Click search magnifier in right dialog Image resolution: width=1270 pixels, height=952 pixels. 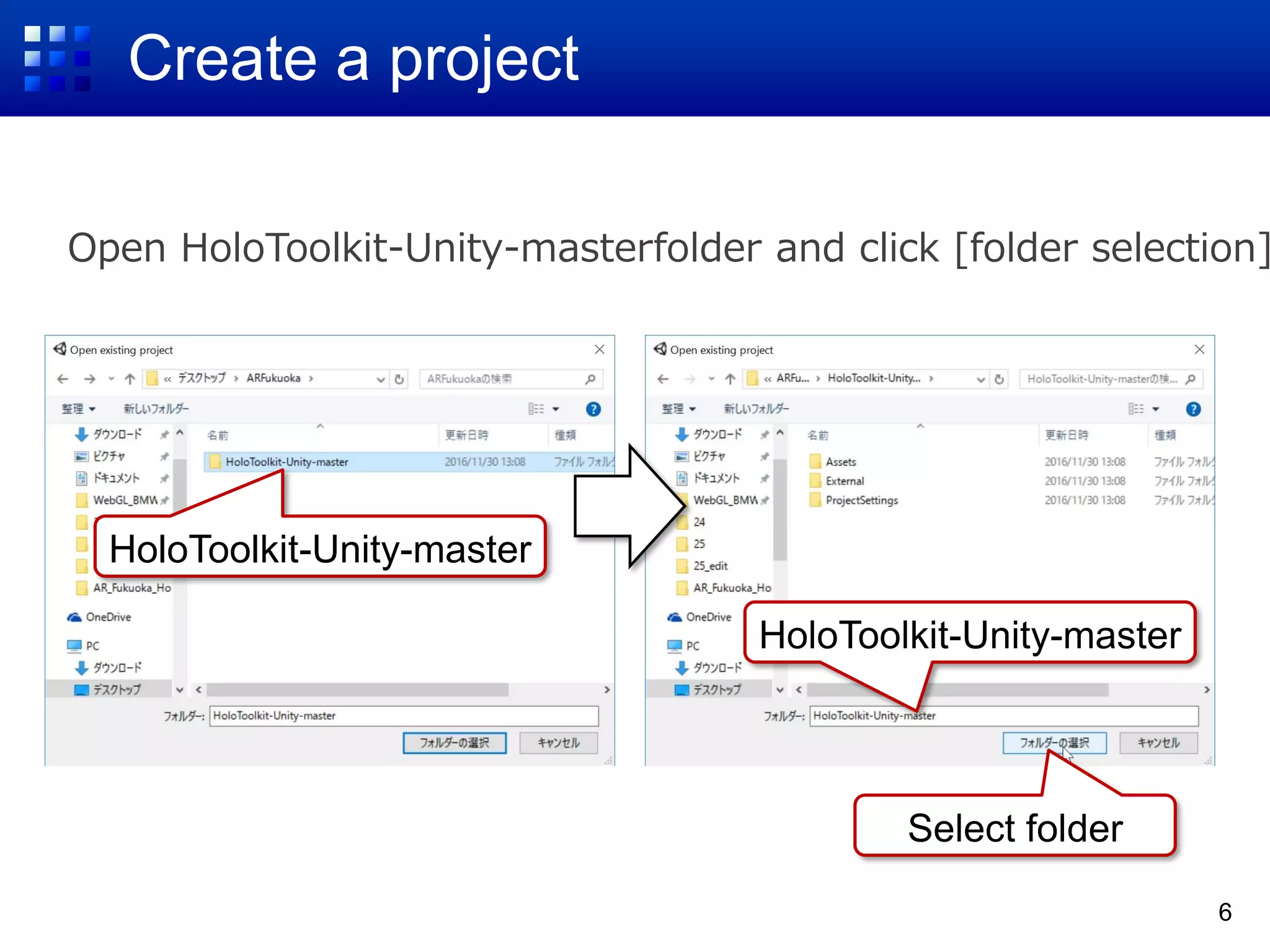[1190, 379]
